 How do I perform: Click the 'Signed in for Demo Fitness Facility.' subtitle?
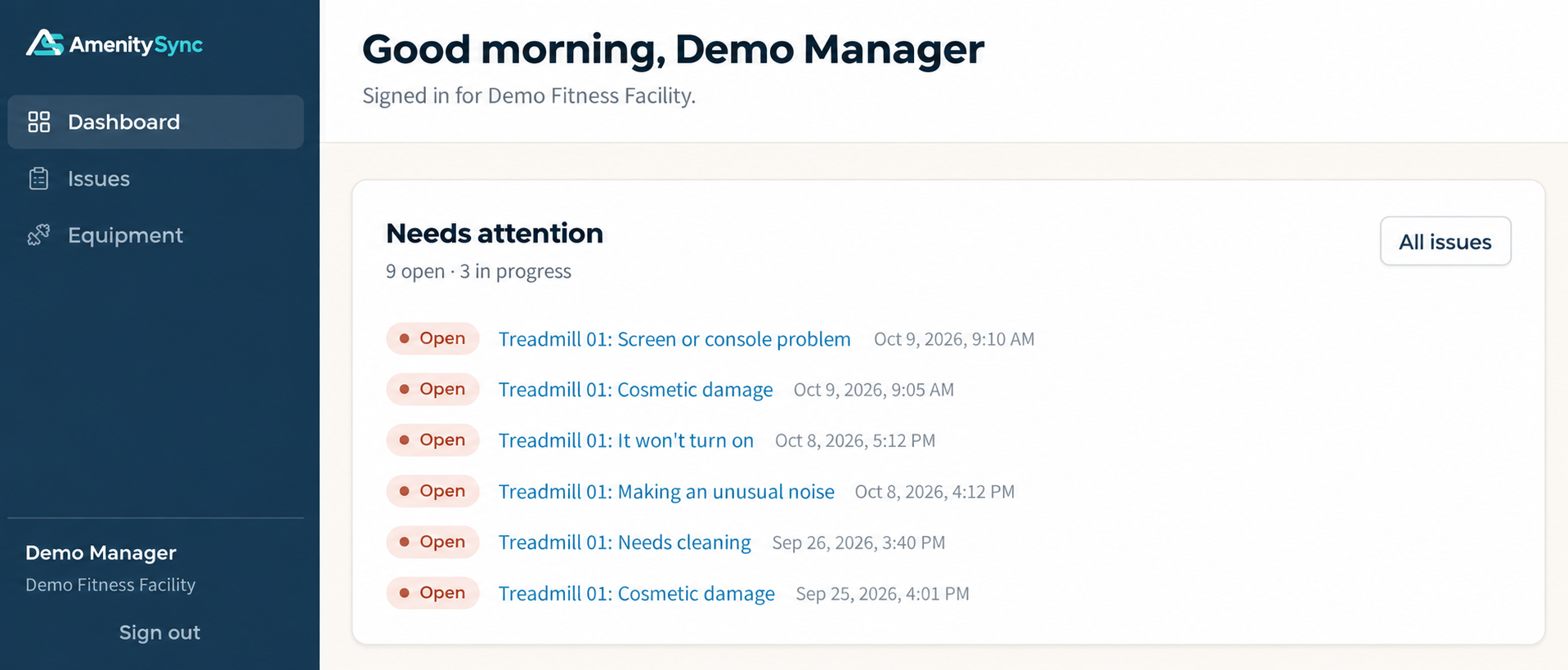[x=529, y=96]
